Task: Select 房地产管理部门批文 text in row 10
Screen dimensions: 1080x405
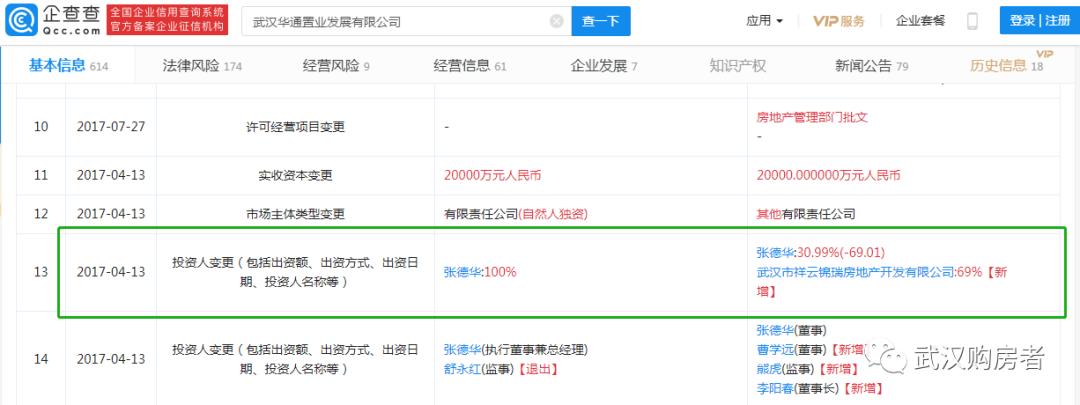Action: (813, 117)
